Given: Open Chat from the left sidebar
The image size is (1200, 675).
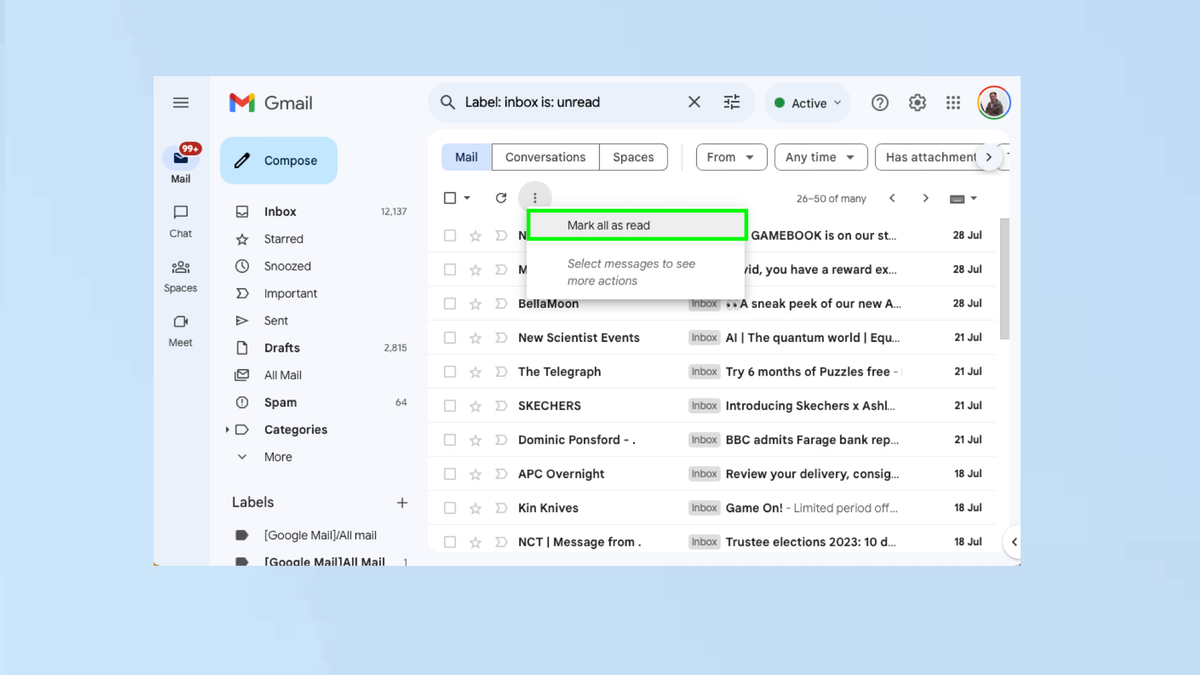Looking at the screenshot, I should (x=180, y=222).
